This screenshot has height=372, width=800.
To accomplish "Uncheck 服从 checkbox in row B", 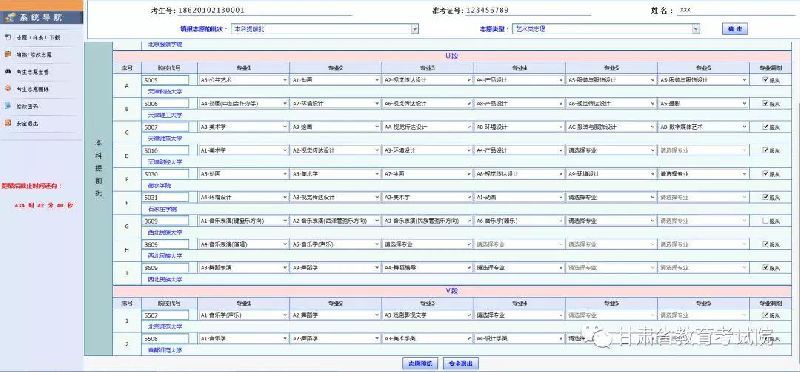I will pyautogui.click(x=765, y=103).
